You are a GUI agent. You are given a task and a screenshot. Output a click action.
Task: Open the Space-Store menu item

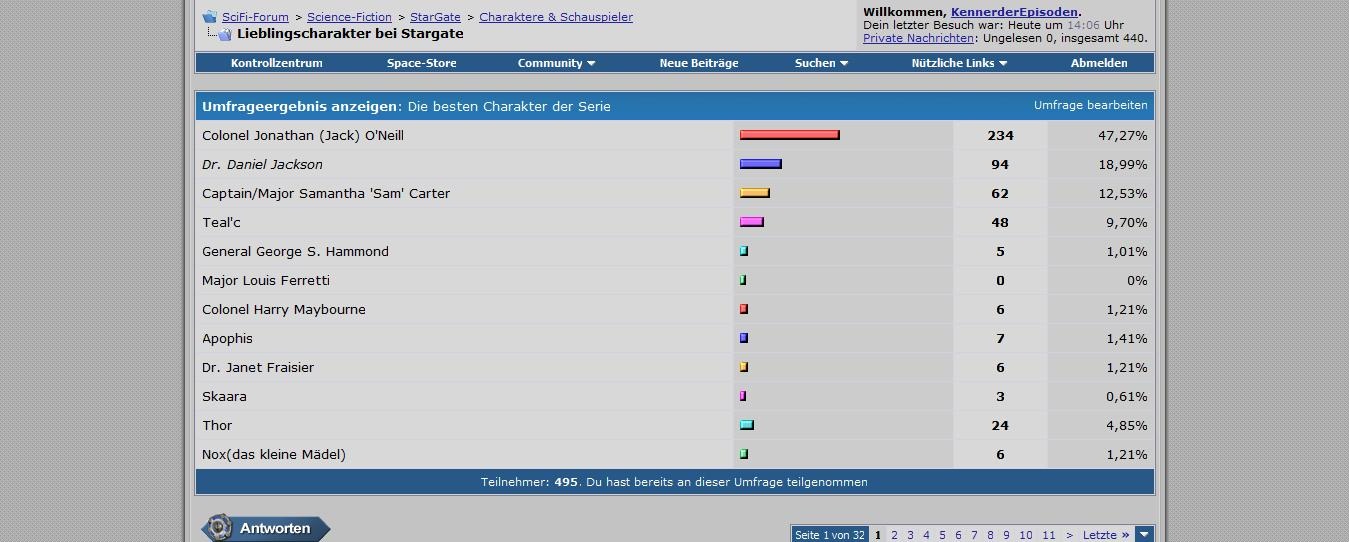pyautogui.click(x=421, y=63)
